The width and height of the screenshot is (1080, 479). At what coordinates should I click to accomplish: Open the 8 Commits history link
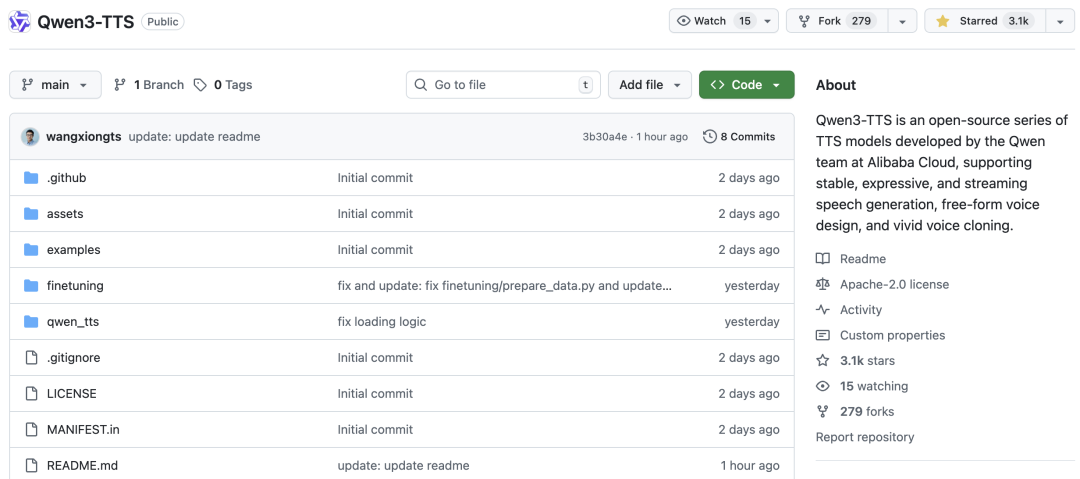739,136
